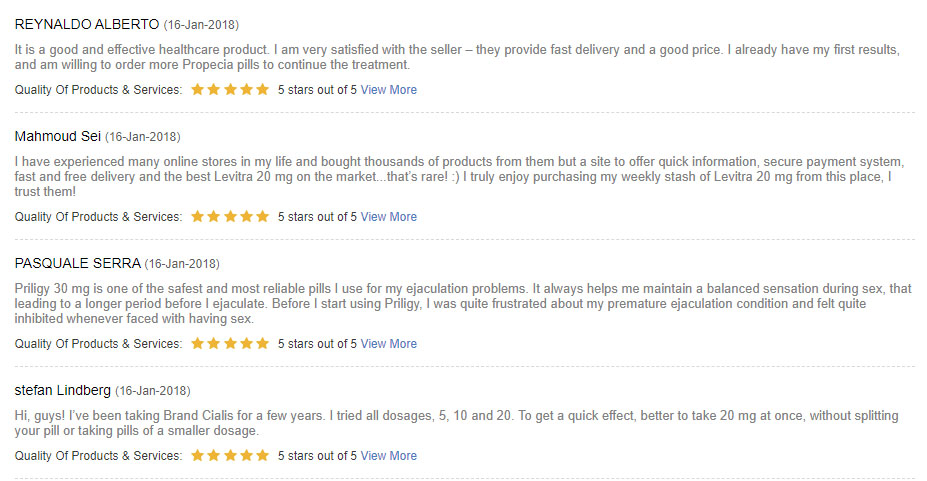Click fifth star in Mahmoud Sei's rating
This screenshot has height=481, width=927.
(262, 216)
